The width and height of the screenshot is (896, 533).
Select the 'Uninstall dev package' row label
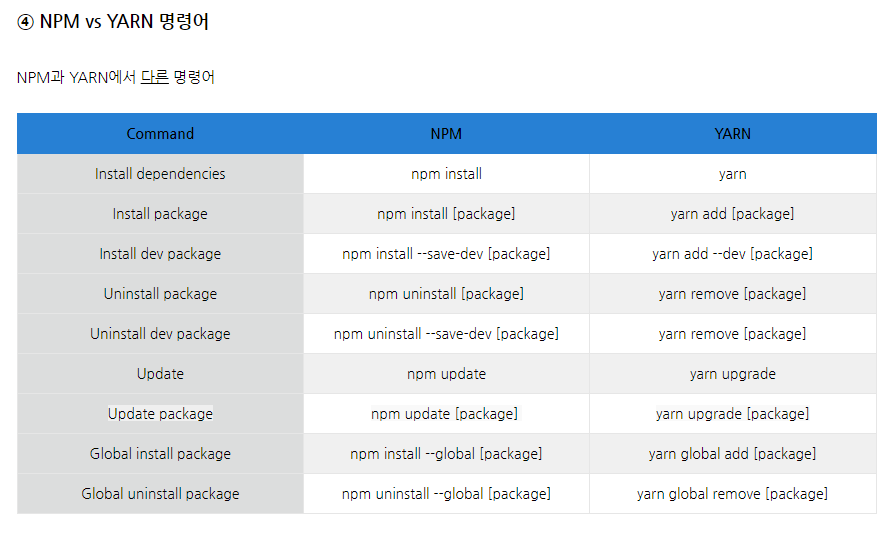pyautogui.click(x=160, y=334)
